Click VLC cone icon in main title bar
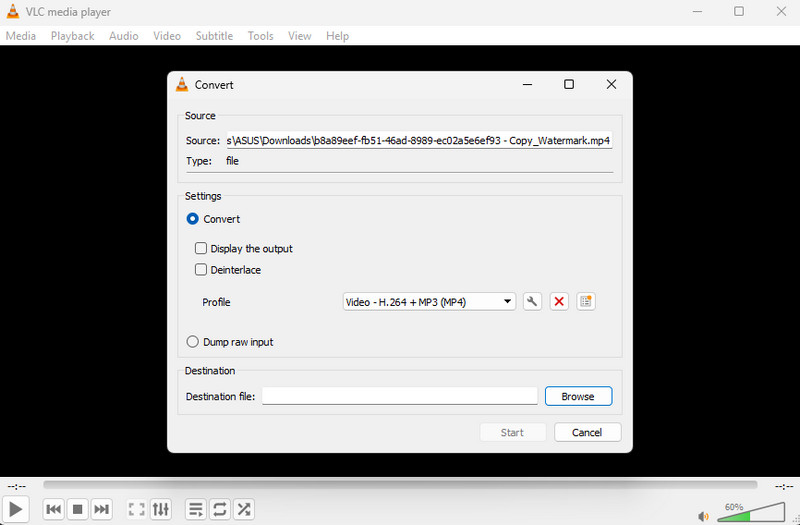Viewport: 800px width, 525px height. [x=13, y=11]
